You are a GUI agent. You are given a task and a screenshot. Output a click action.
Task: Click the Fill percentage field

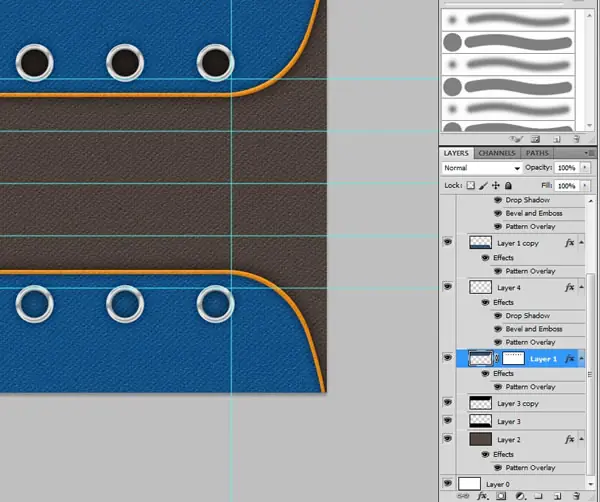coord(567,186)
